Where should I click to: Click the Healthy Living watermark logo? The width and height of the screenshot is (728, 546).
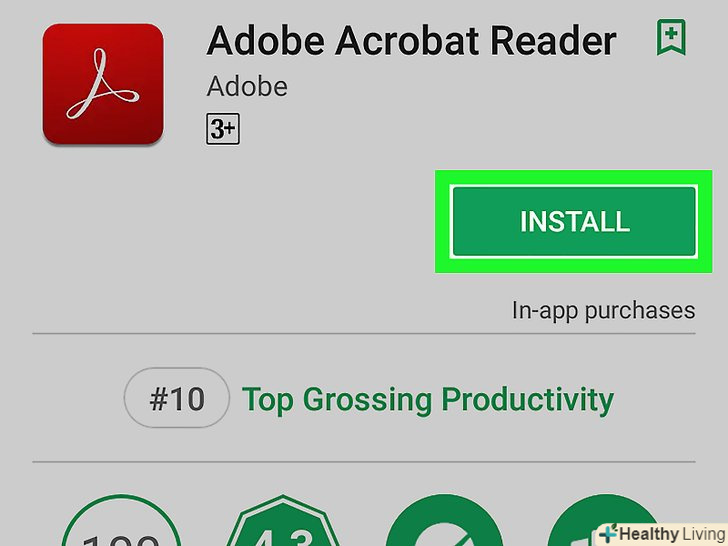coord(663,533)
